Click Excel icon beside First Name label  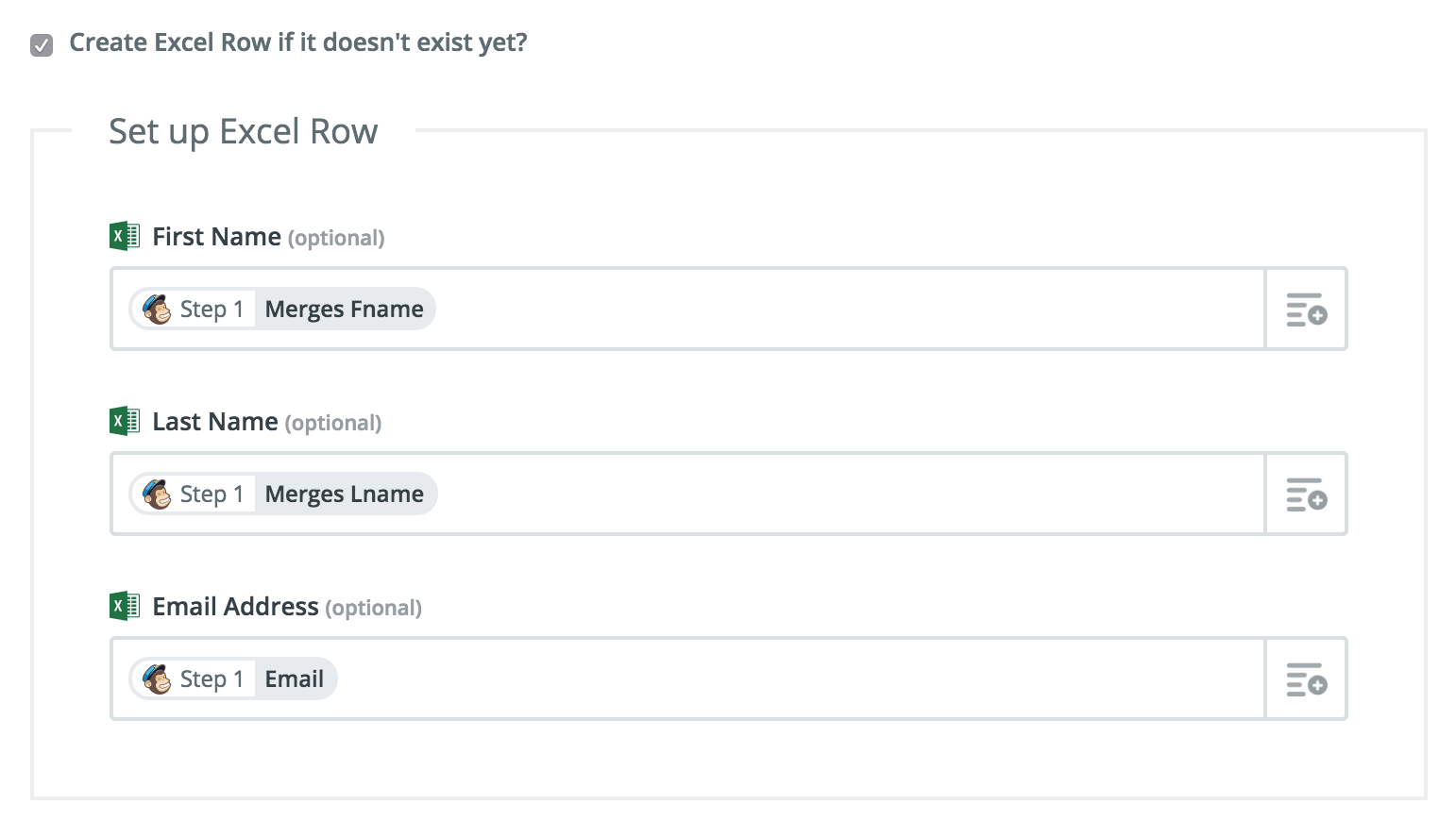click(125, 236)
